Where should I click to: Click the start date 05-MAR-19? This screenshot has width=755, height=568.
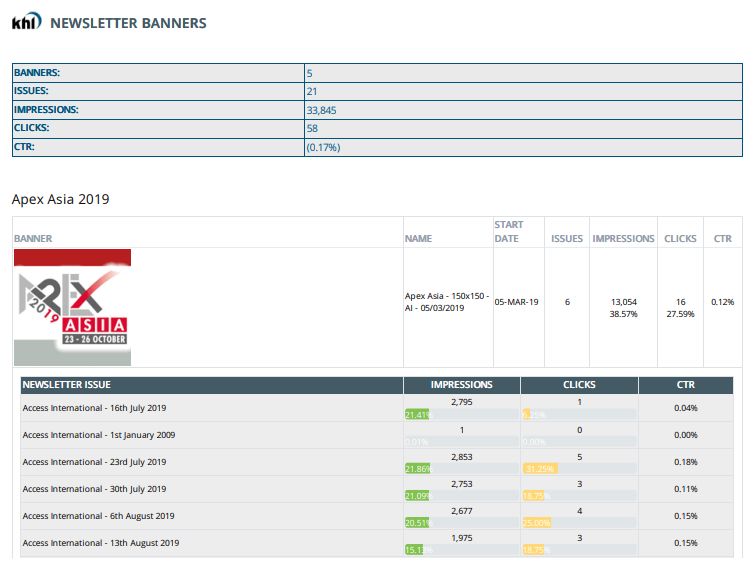click(516, 302)
